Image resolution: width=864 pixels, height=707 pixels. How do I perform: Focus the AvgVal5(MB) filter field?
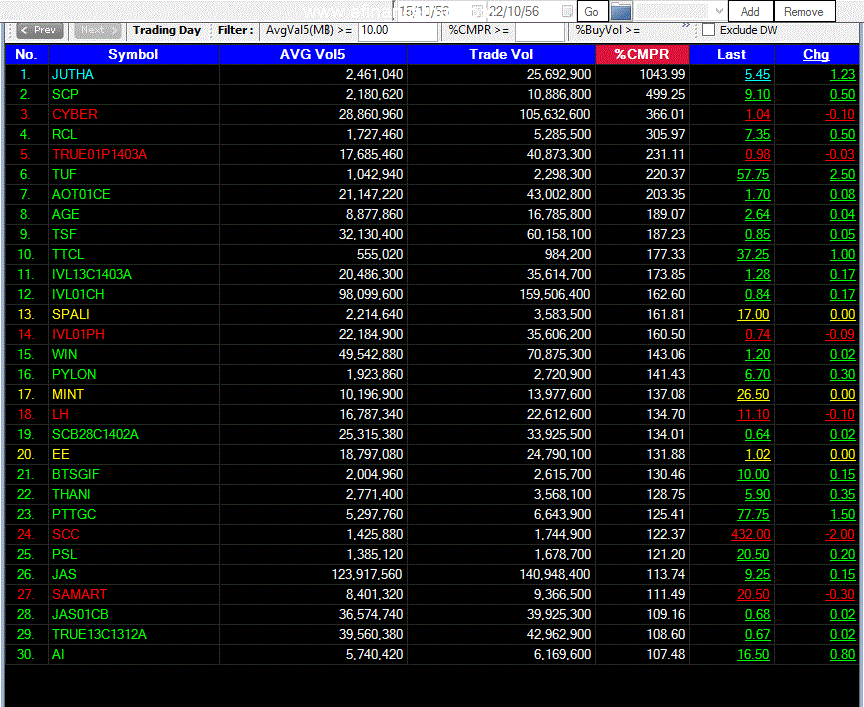tap(398, 30)
